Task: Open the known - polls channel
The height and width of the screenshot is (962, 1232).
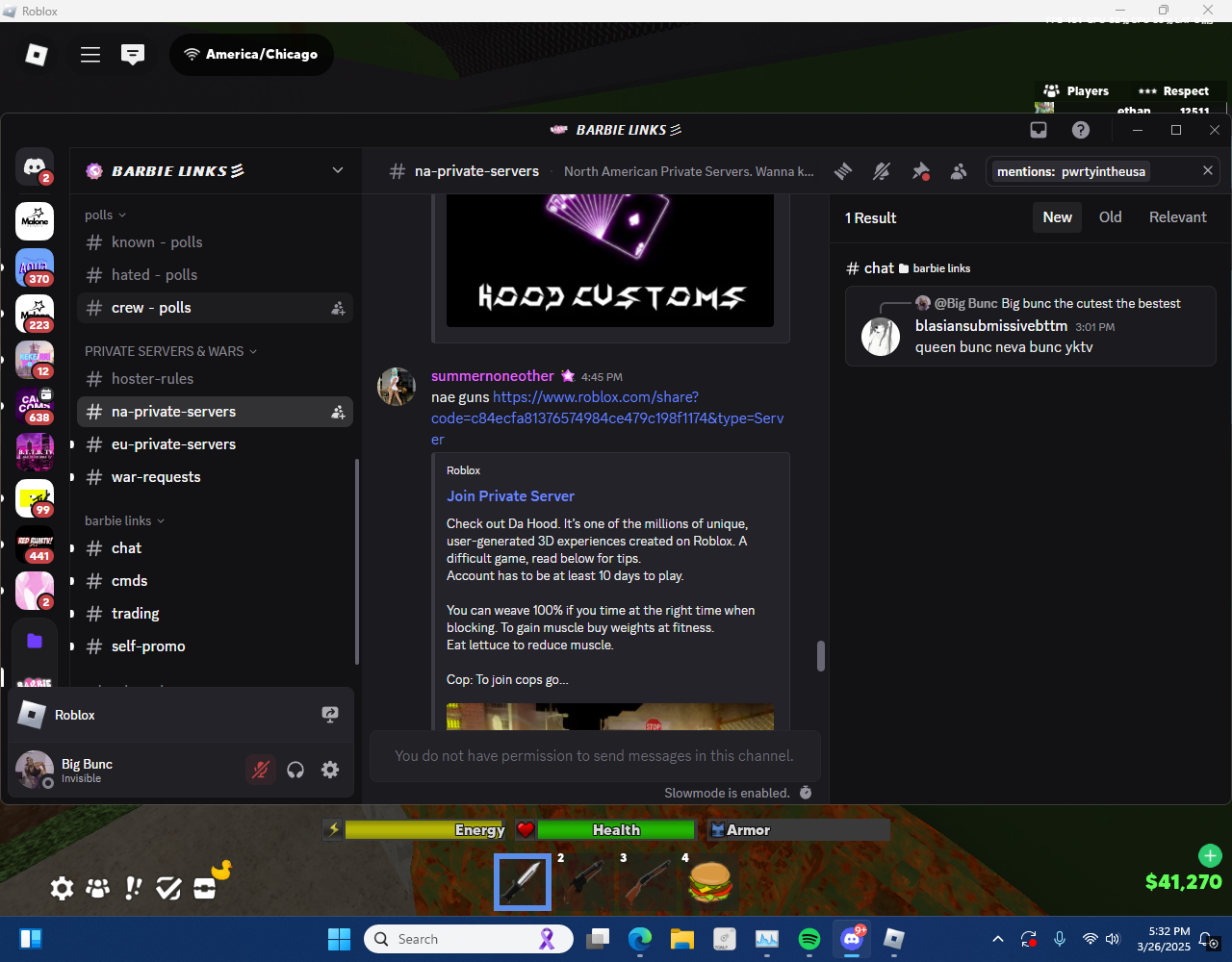Action: pos(215,242)
